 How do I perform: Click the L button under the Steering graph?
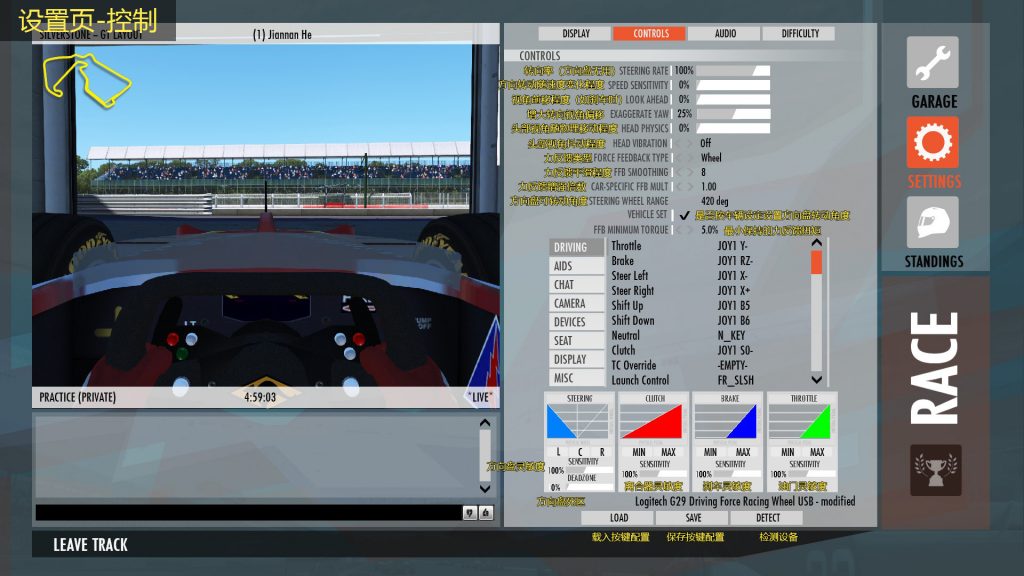point(558,452)
